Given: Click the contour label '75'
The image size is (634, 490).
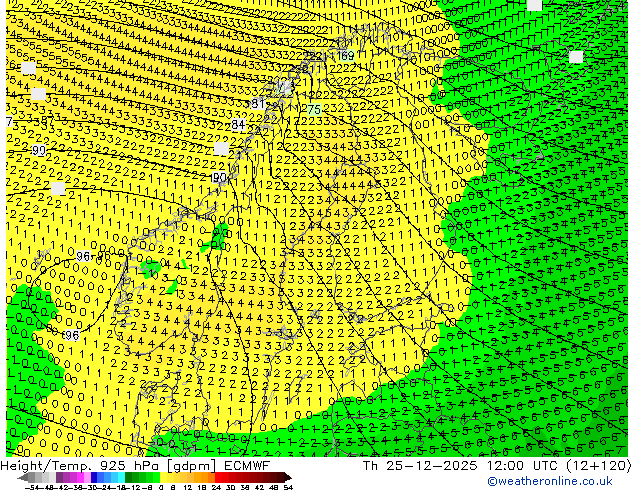Looking at the screenshot, I should point(314,110).
